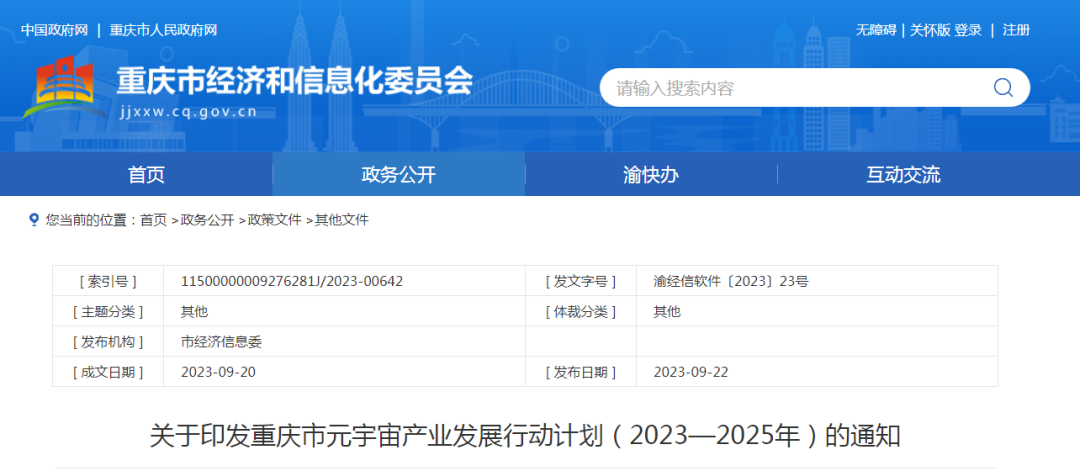Click the site title 重庆市经济和信息化委员会
This screenshot has height=471, width=1080.
point(294,82)
